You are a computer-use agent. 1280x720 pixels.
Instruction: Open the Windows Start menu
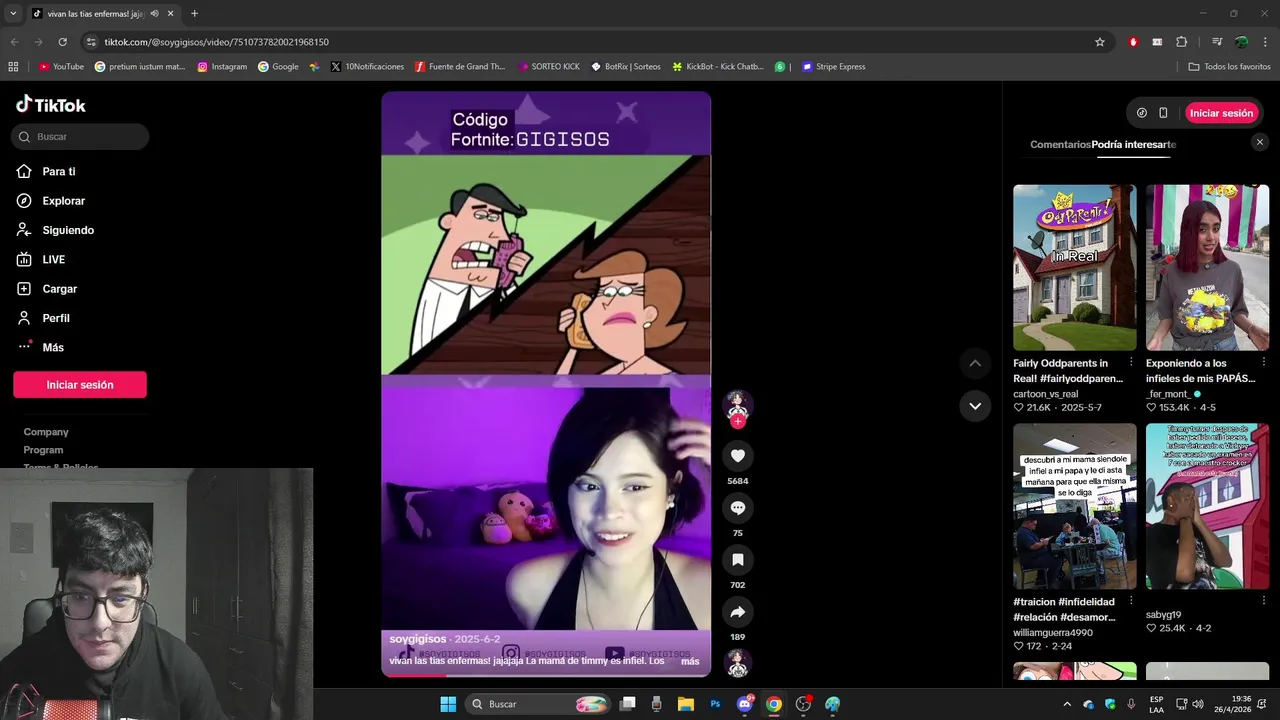point(448,704)
